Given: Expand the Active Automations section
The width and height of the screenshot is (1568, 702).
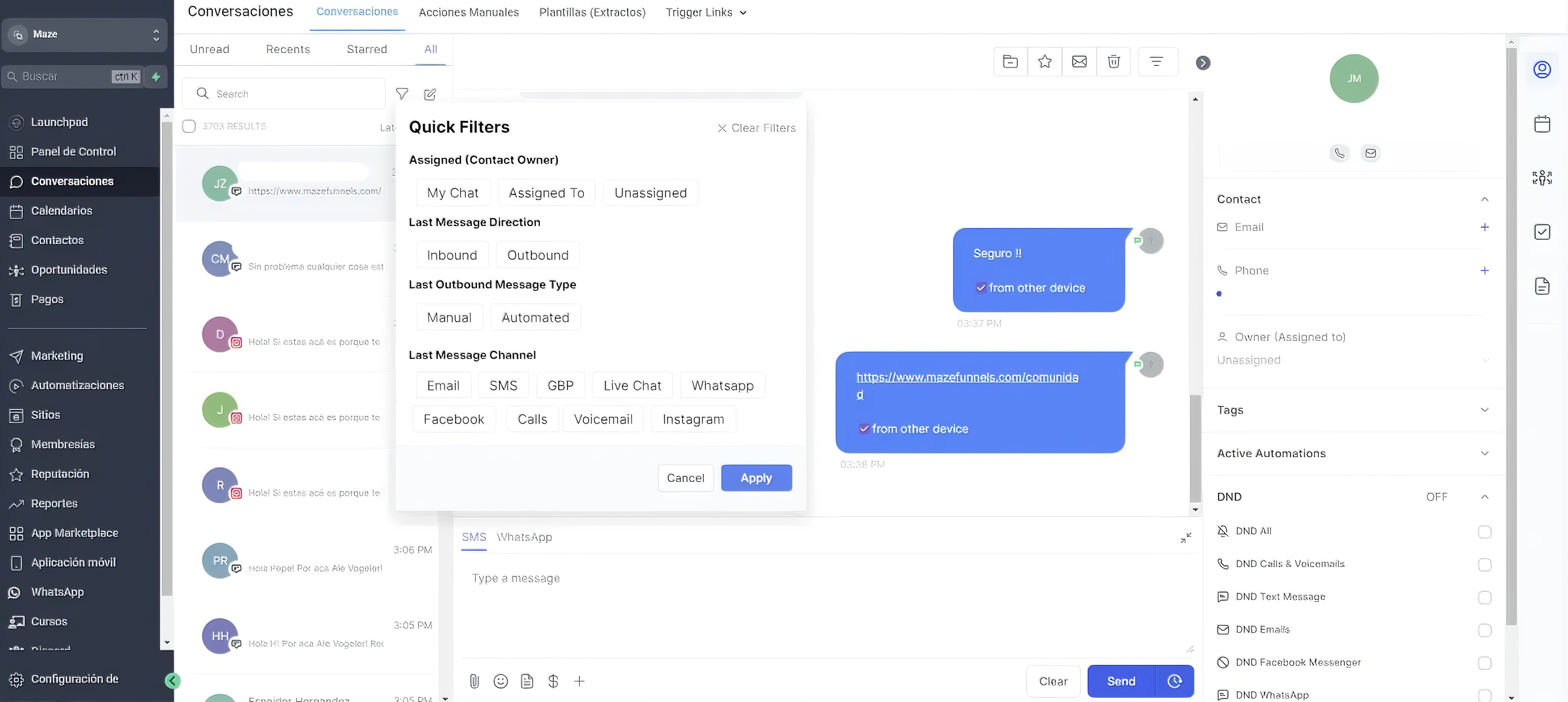Looking at the screenshot, I should pos(1484,453).
